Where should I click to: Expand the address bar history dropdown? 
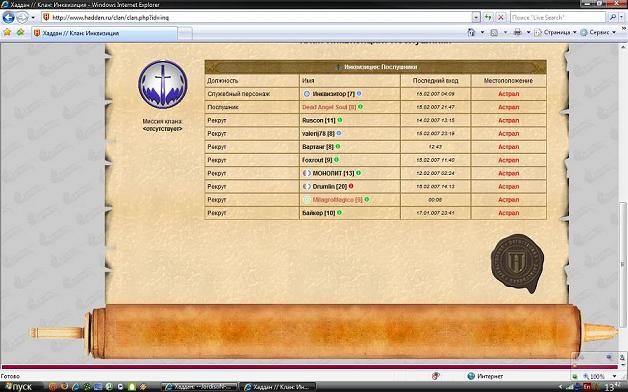tap(475, 18)
